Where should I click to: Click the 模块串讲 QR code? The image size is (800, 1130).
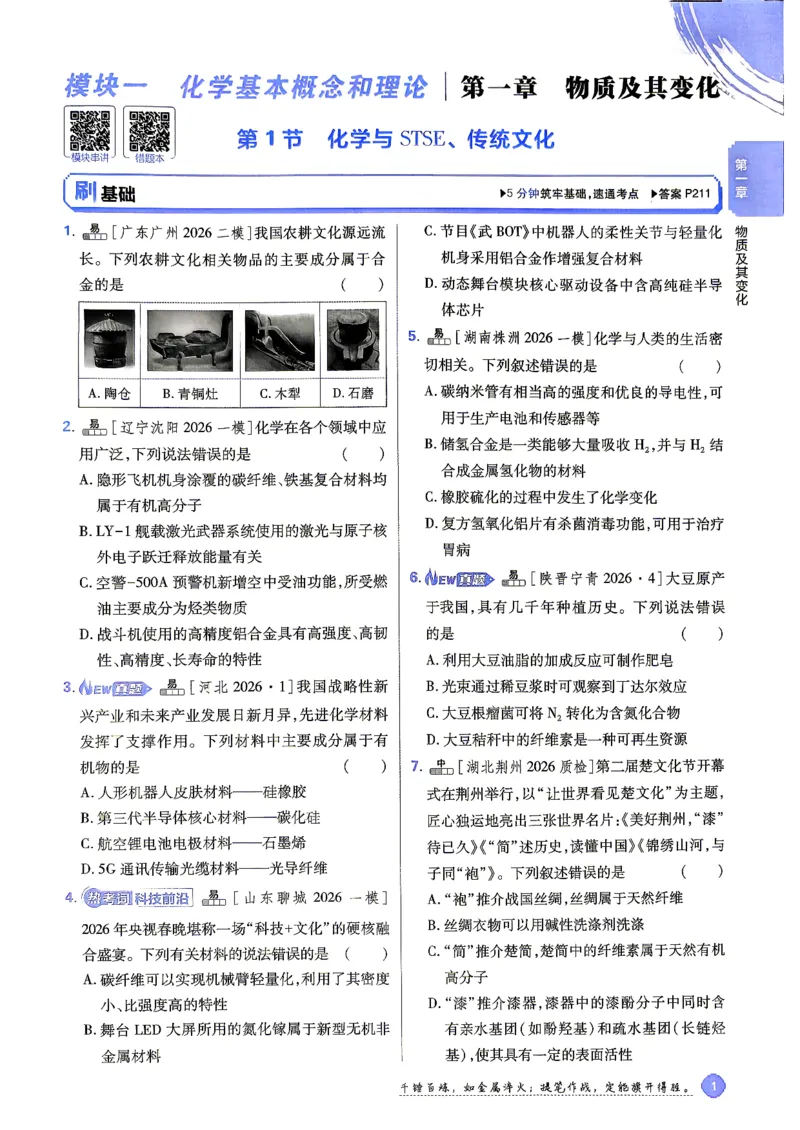tap(89, 131)
